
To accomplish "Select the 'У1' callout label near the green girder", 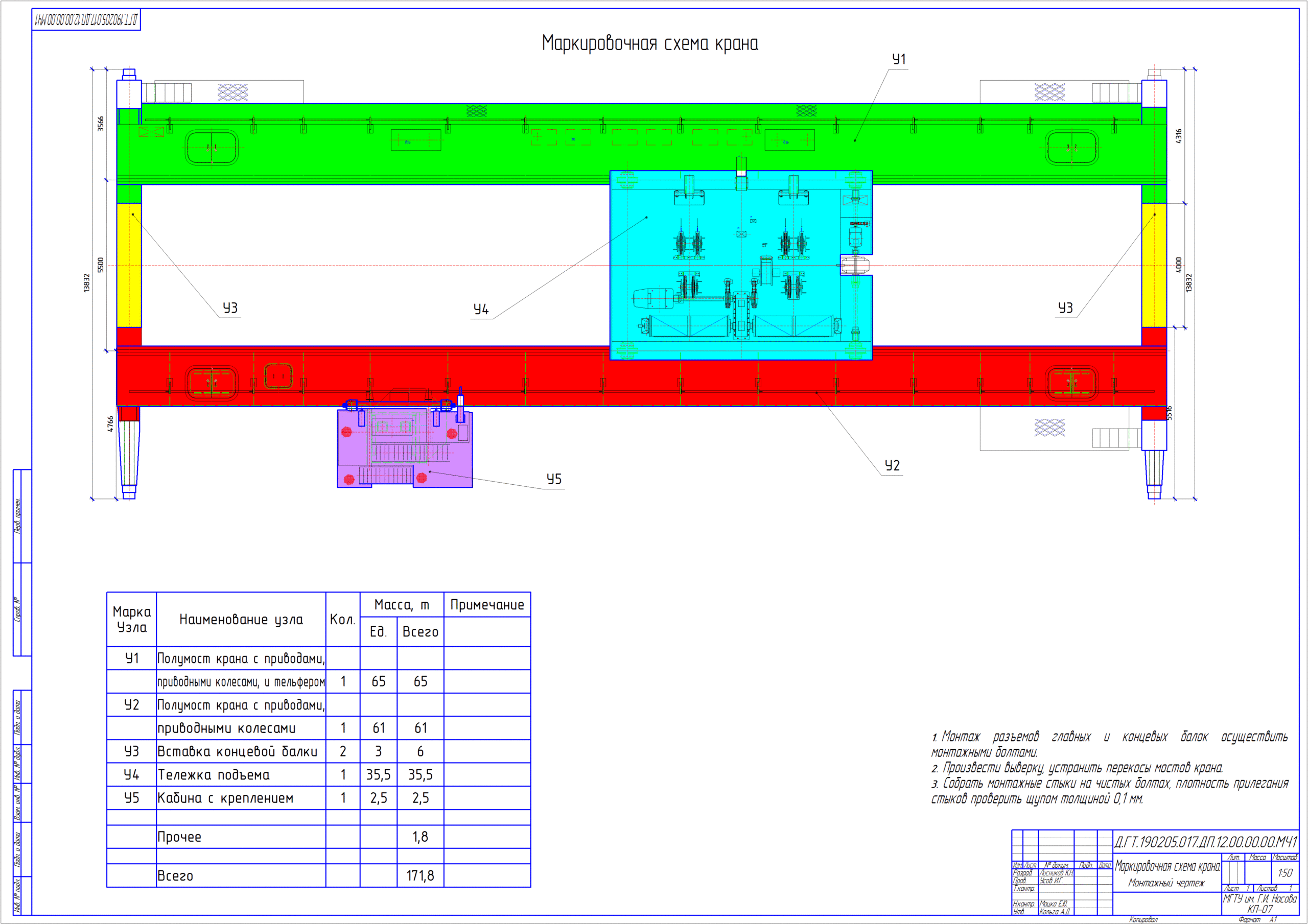I will click(898, 59).
